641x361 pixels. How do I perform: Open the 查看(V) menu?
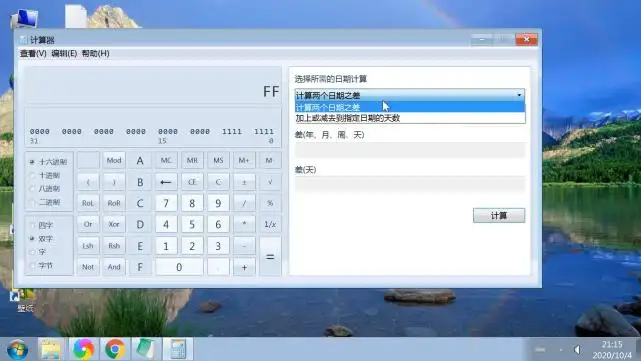(x=33, y=54)
